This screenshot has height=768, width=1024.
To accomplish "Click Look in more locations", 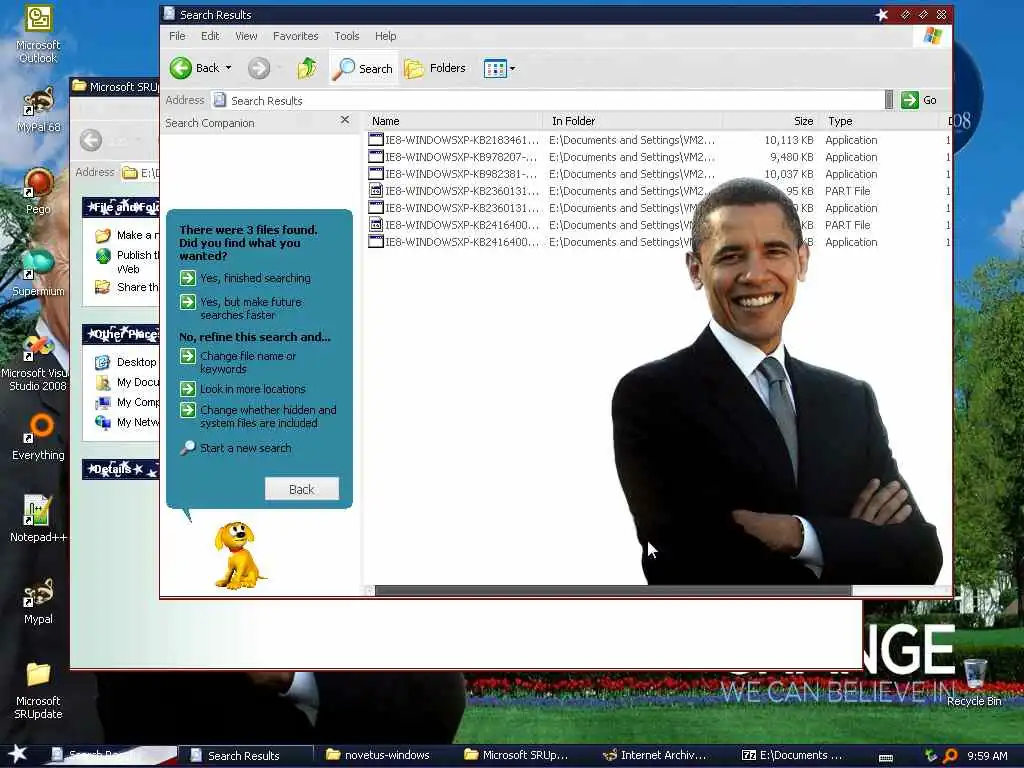I will click(243, 389).
